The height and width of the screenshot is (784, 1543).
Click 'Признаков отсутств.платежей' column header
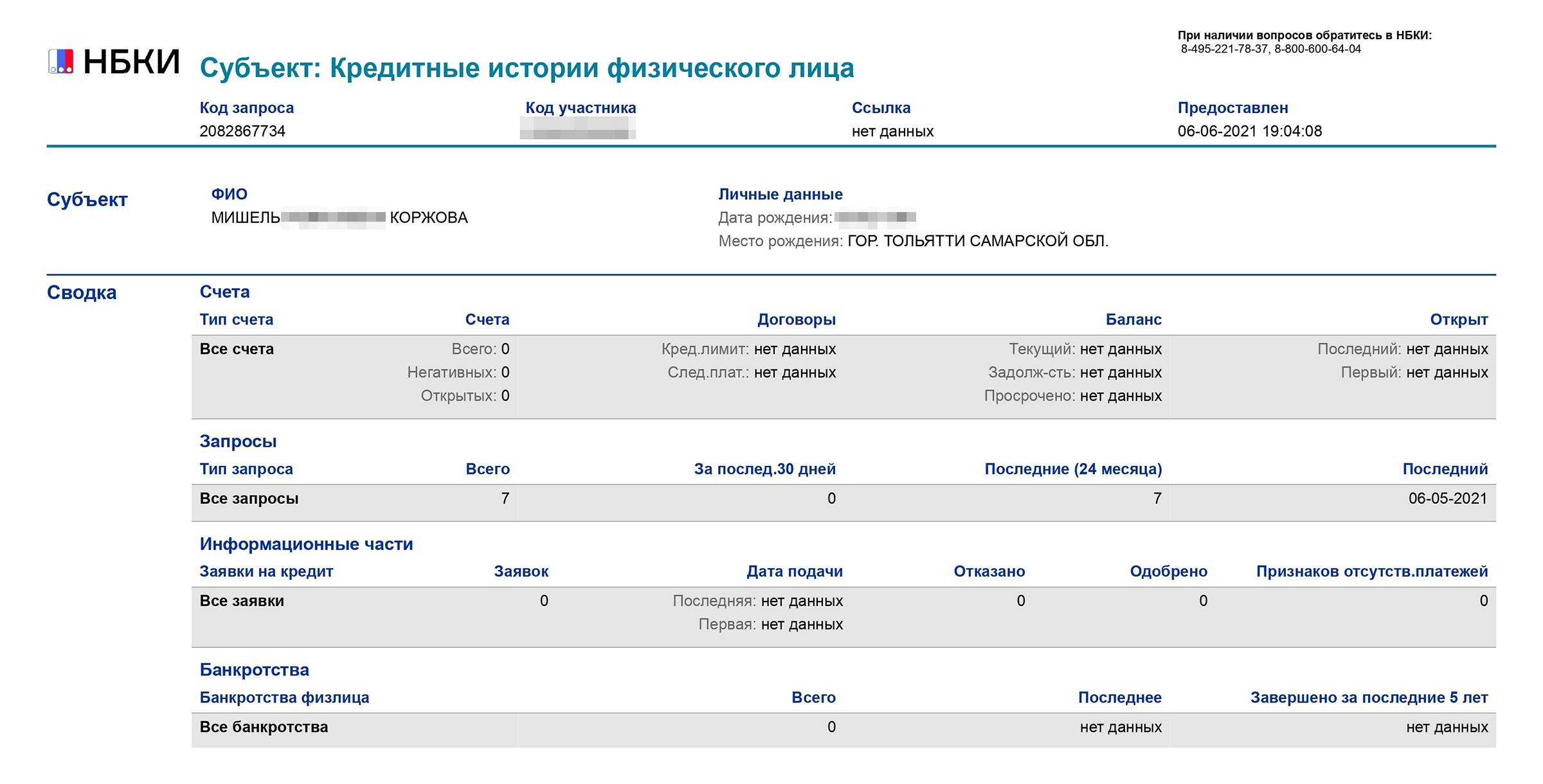pyautogui.click(x=1372, y=571)
